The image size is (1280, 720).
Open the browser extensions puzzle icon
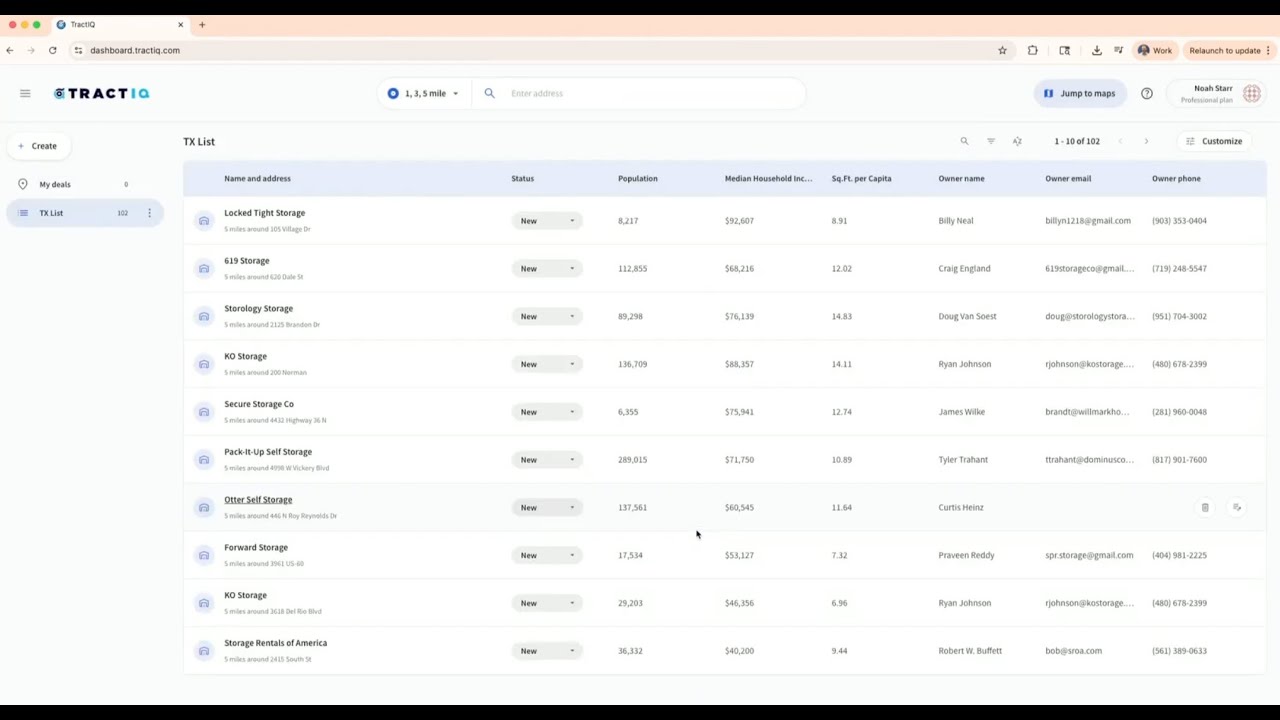[1033, 50]
